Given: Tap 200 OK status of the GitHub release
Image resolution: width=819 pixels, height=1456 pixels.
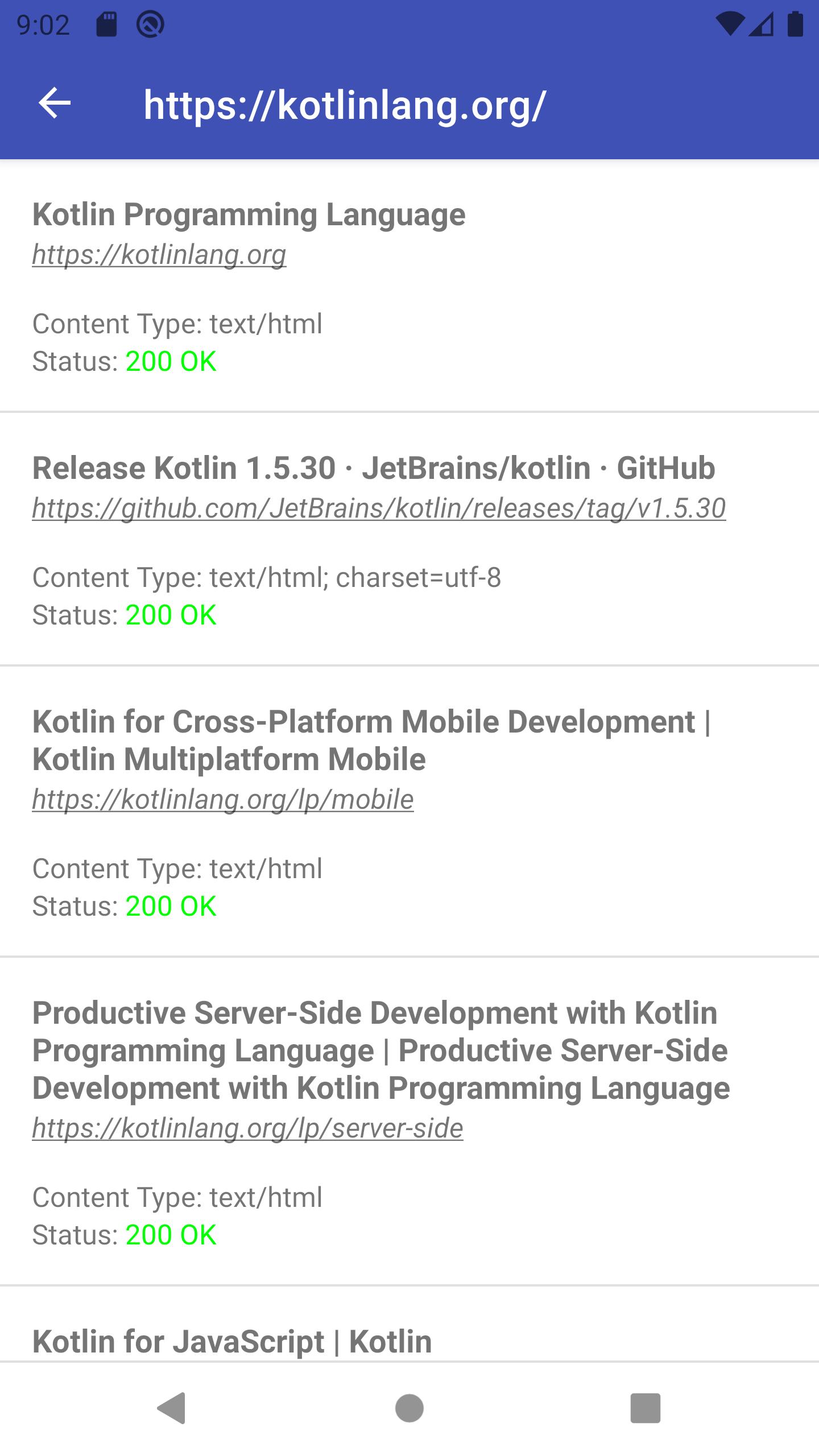Looking at the screenshot, I should pyautogui.click(x=171, y=615).
